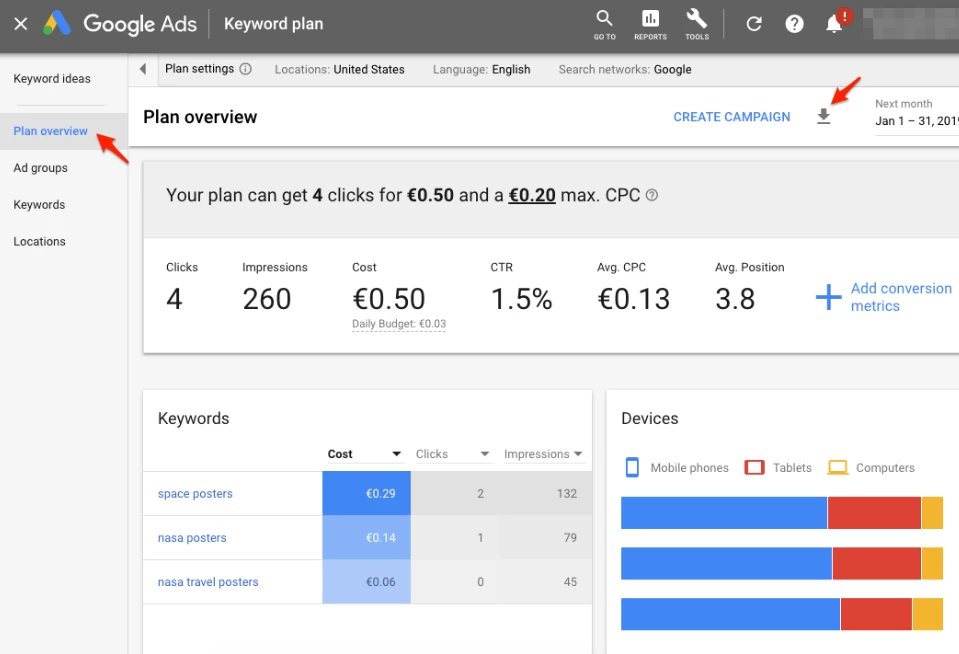
Task: Collapse the panel using the left arrow
Action: tap(142, 69)
